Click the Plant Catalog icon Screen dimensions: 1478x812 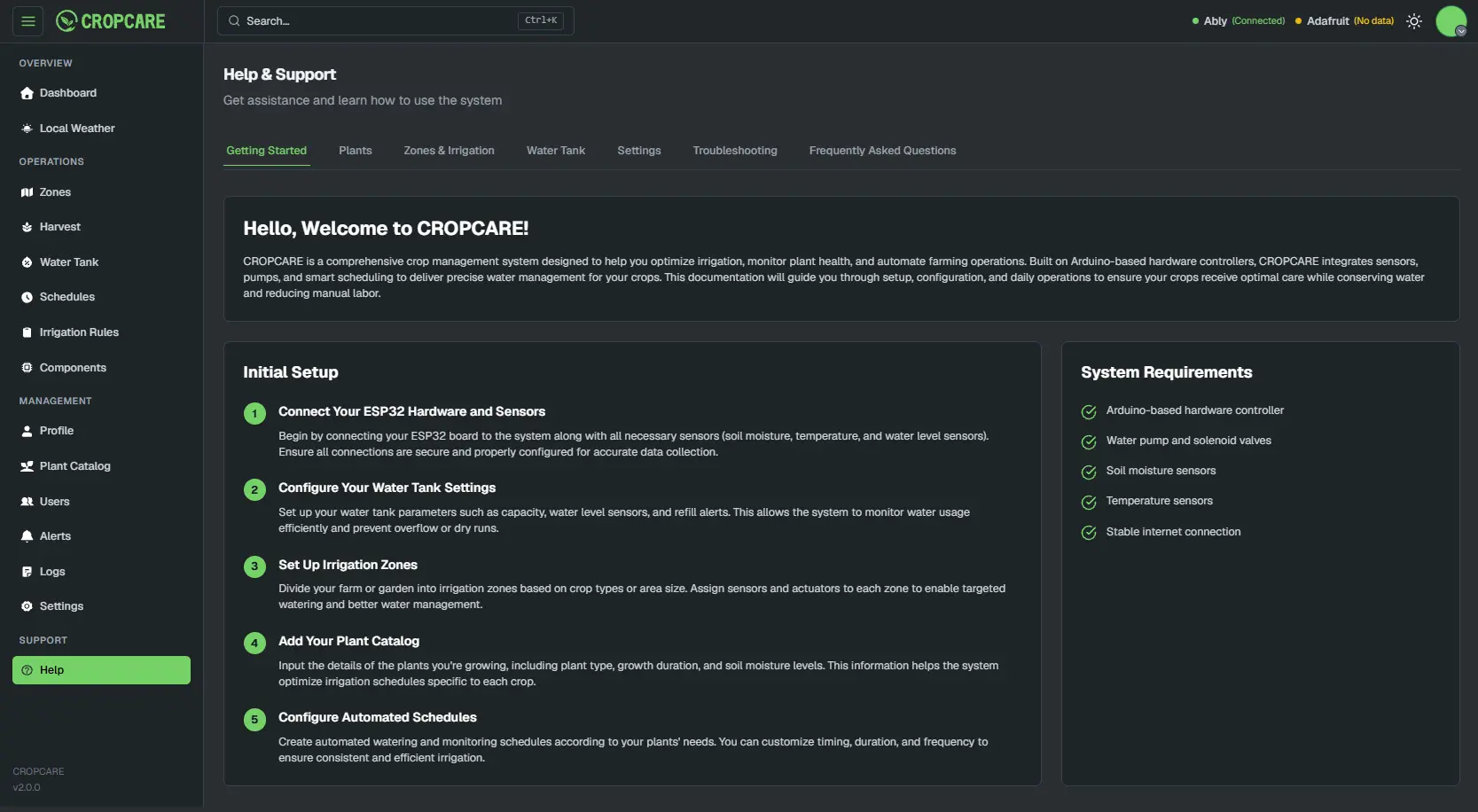coord(27,466)
